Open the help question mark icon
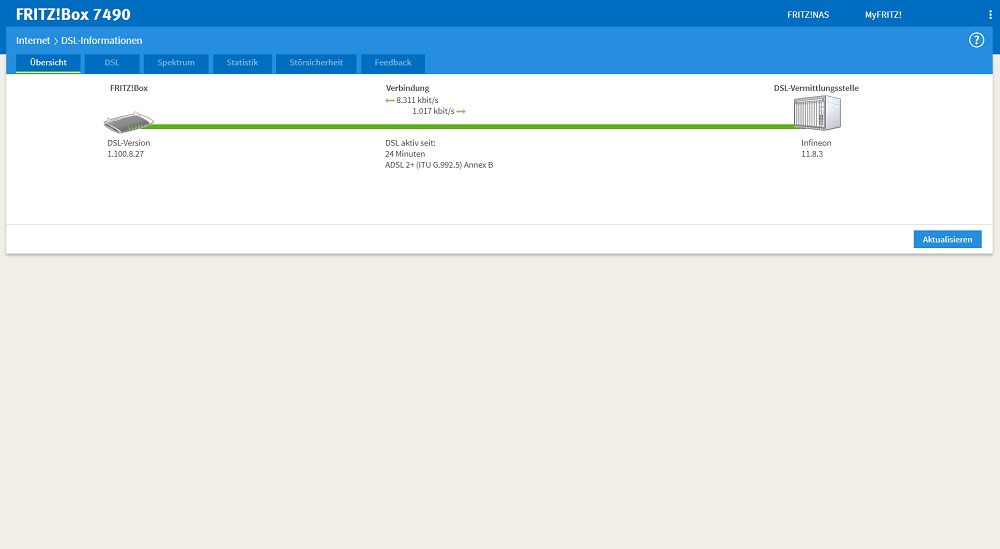 tap(976, 40)
